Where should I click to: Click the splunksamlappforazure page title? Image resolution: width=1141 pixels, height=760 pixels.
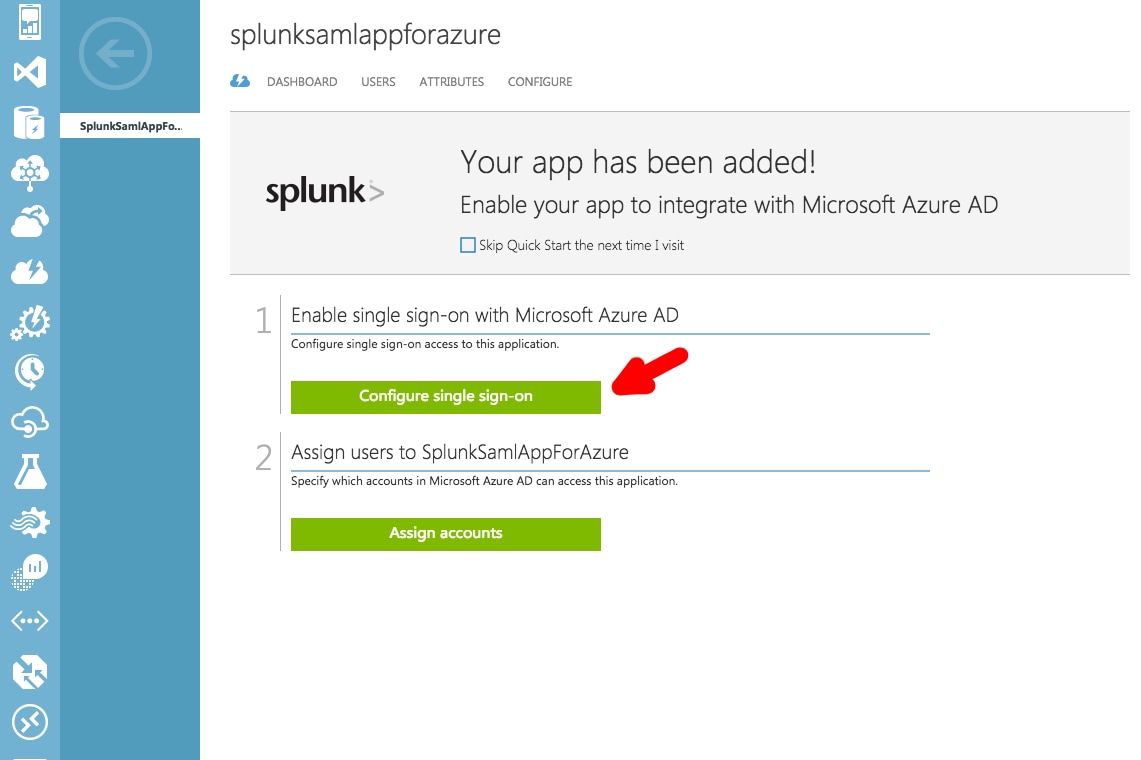pyautogui.click(x=365, y=35)
